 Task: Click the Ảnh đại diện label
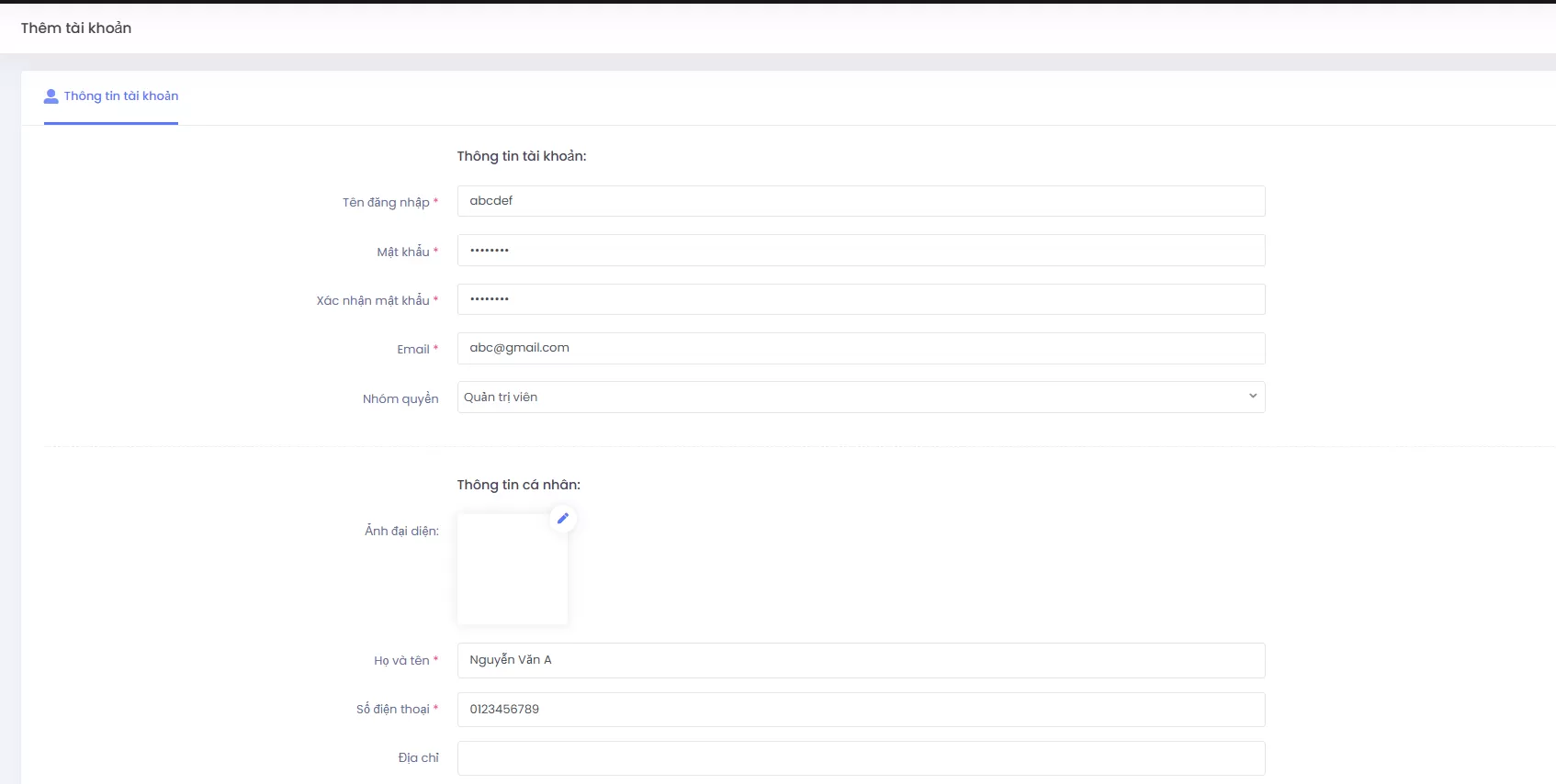click(x=401, y=532)
